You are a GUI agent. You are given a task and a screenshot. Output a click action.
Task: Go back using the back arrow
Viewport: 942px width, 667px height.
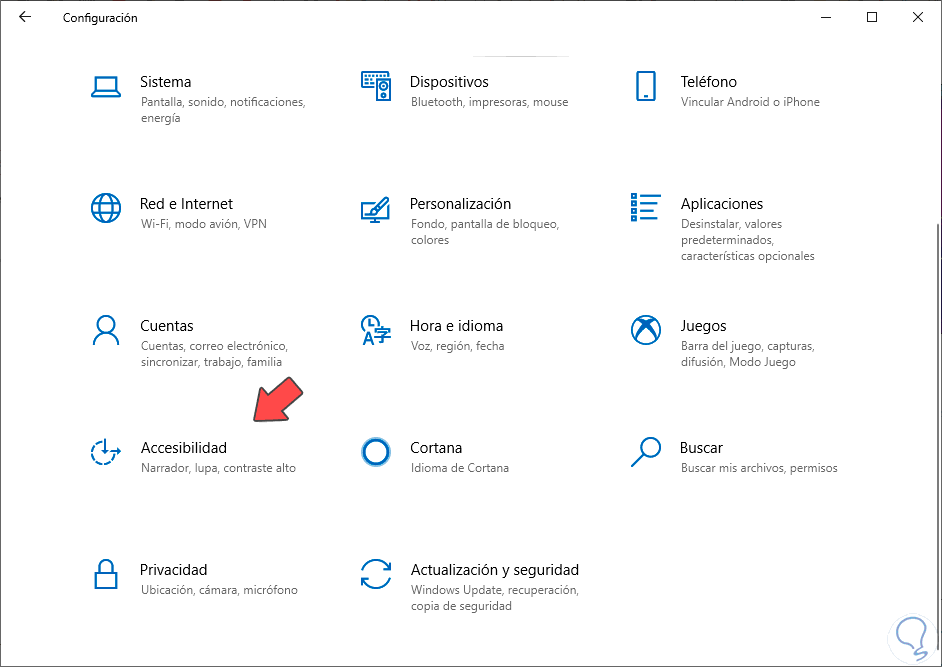25,17
